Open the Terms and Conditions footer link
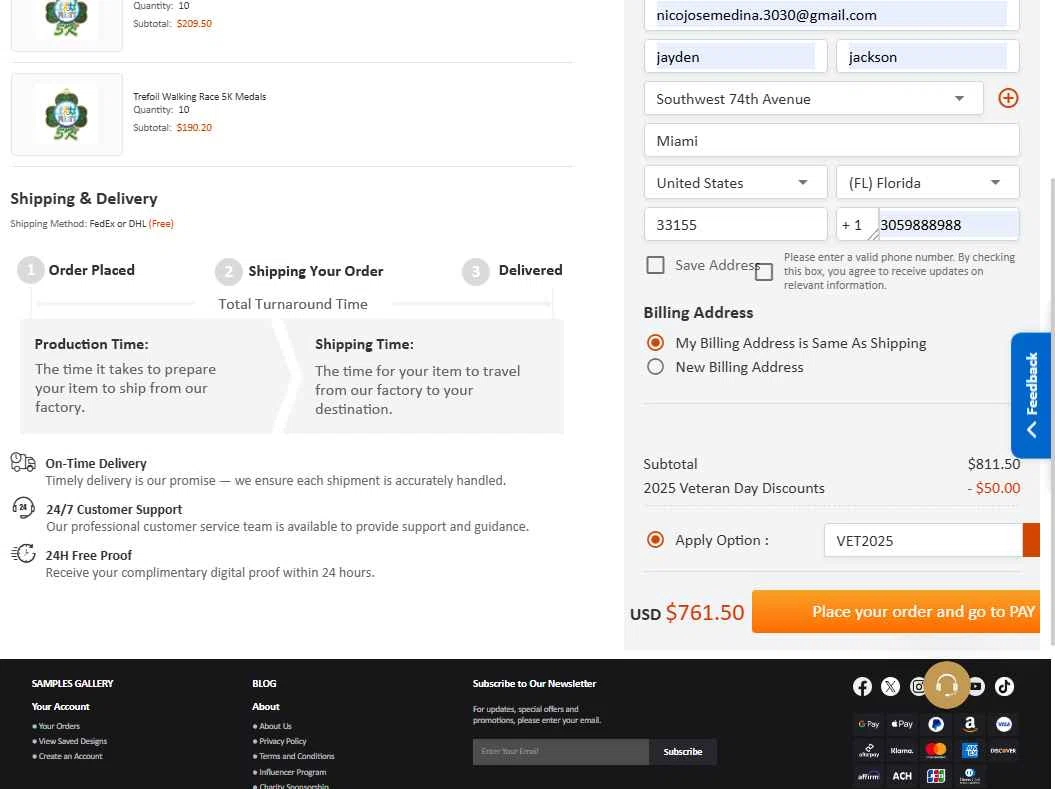The height and width of the screenshot is (789, 1055). coord(297,756)
